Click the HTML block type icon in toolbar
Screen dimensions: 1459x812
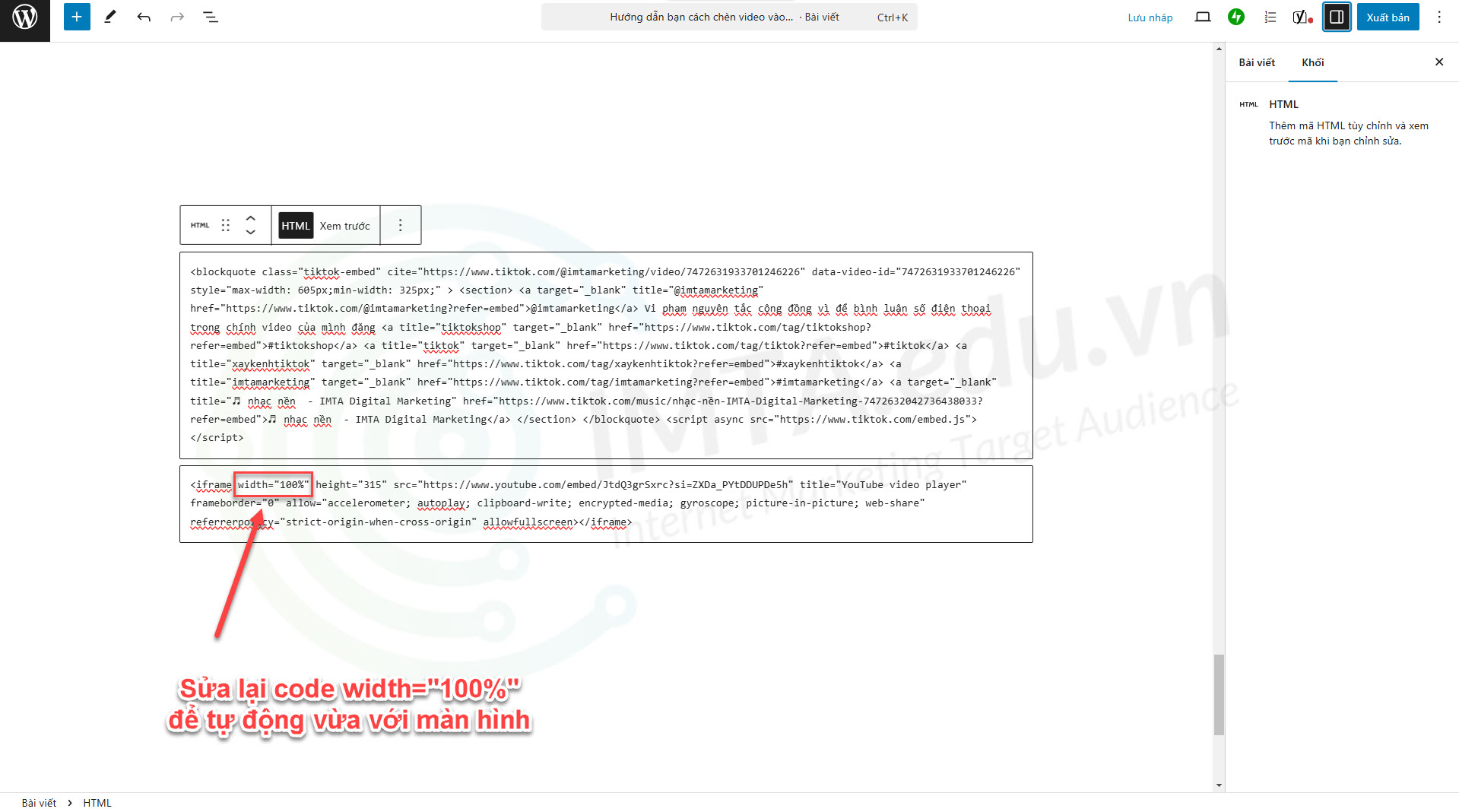200,225
